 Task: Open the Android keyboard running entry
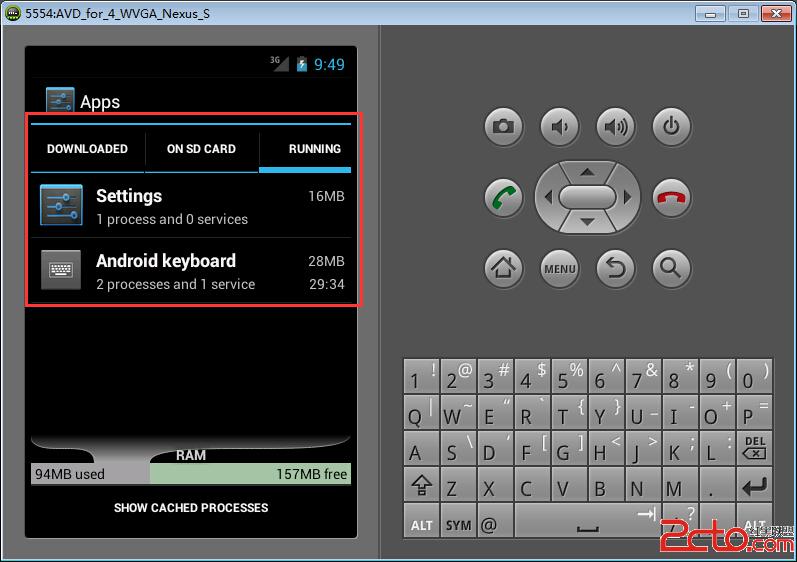point(191,271)
